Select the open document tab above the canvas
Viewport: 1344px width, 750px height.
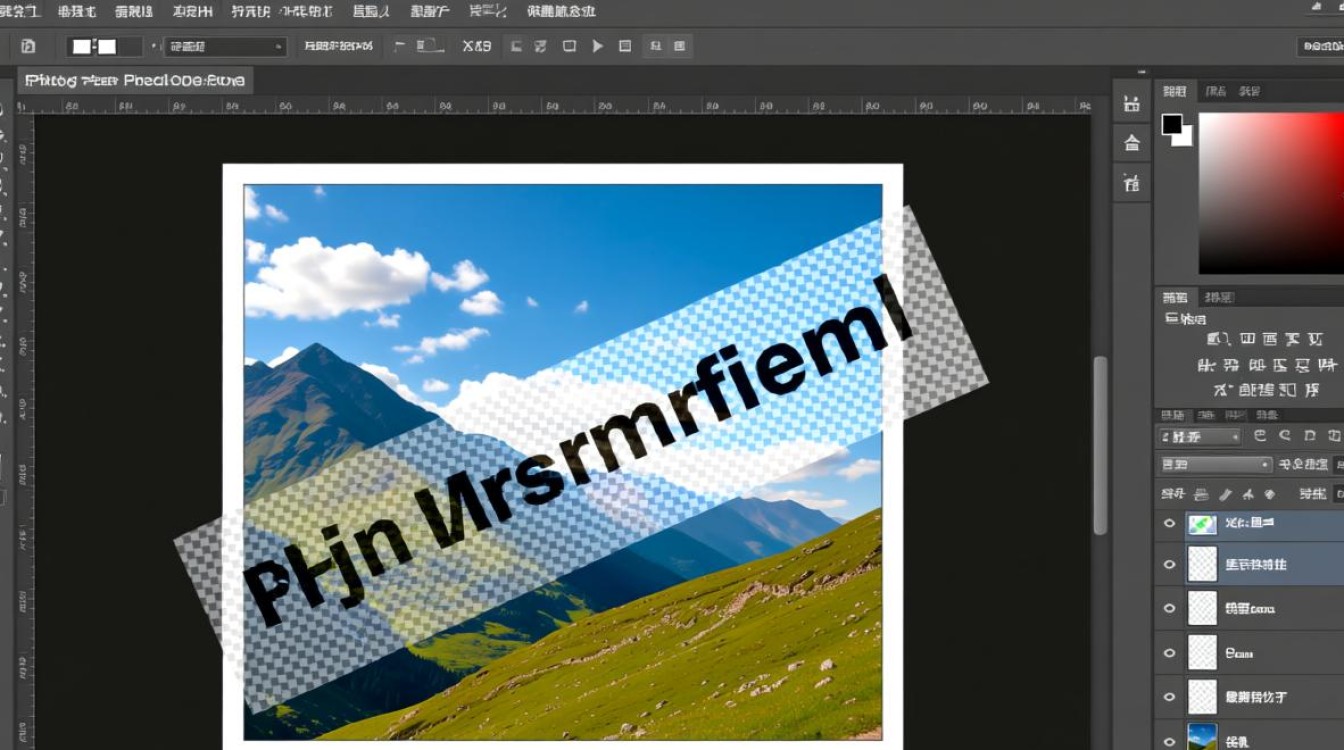coord(135,81)
